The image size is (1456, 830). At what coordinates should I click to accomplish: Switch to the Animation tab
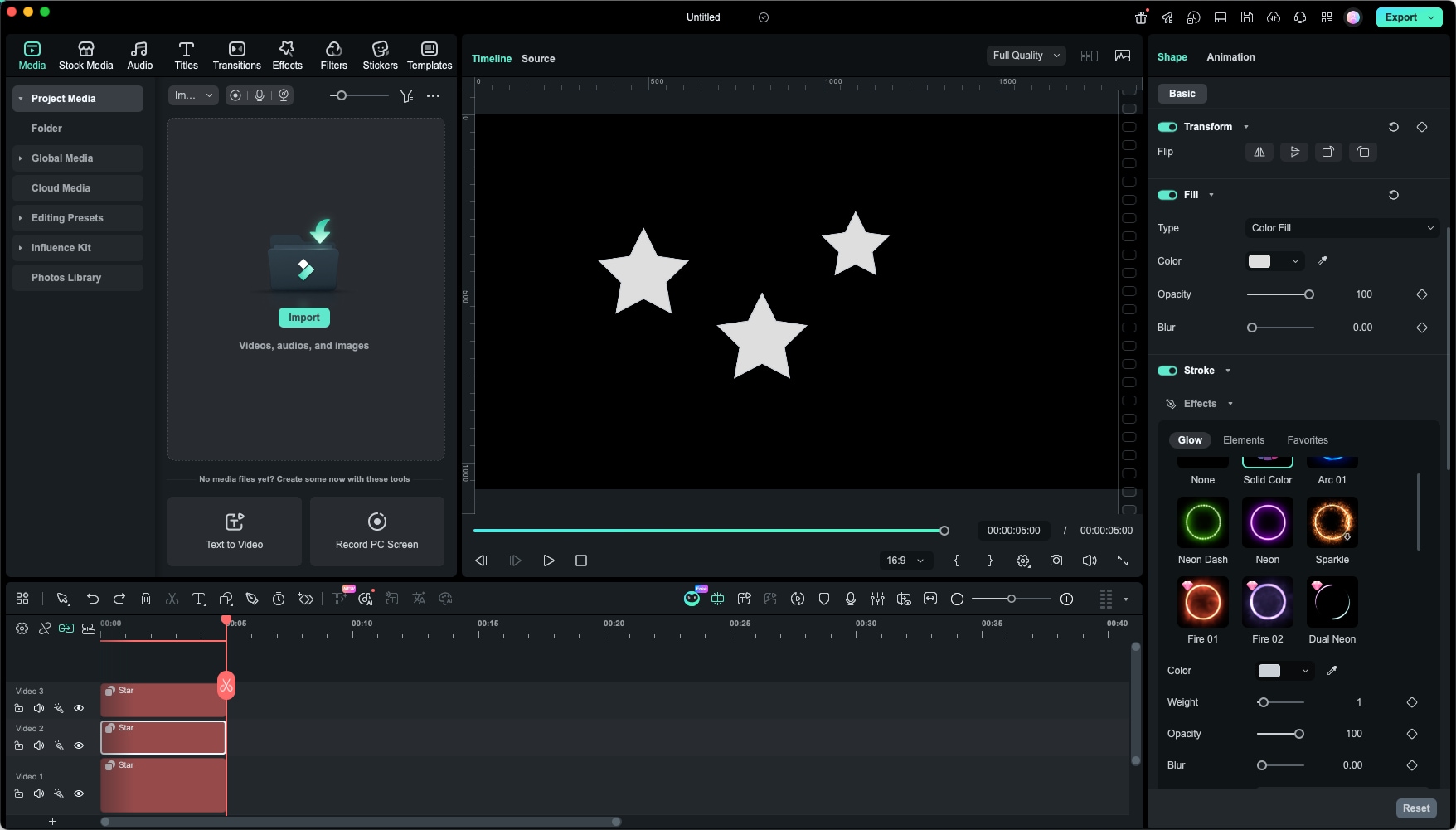coord(1230,57)
